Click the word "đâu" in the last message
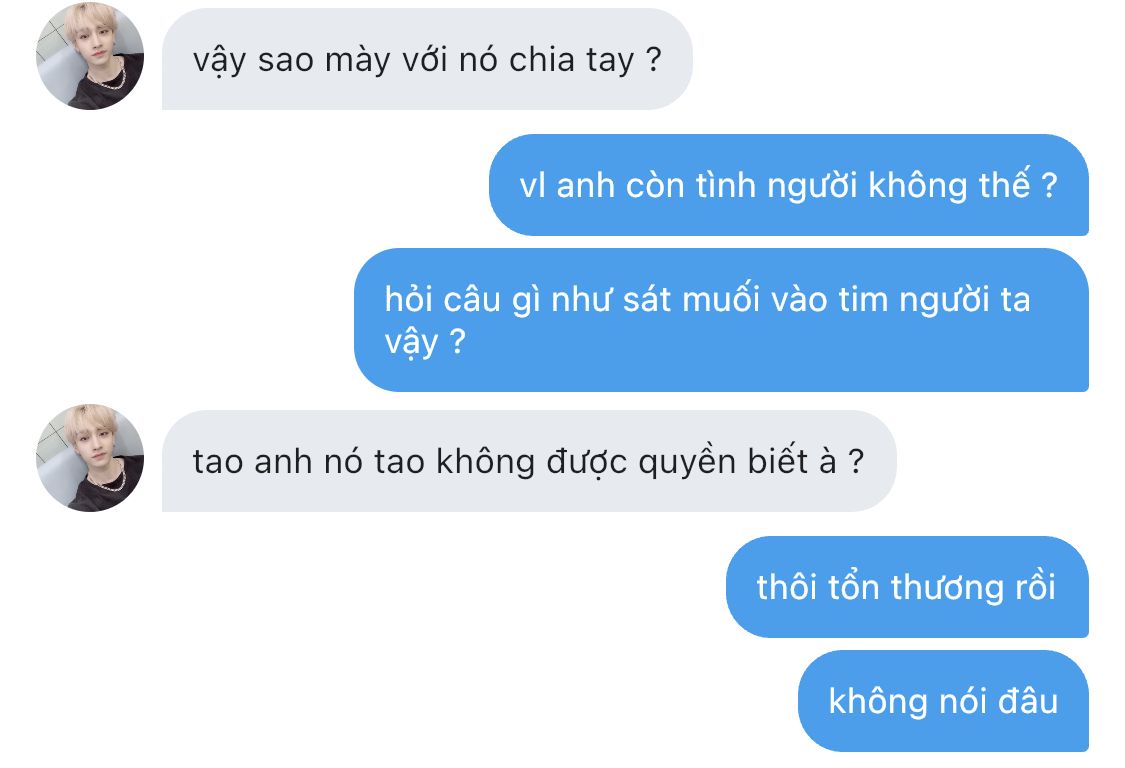The width and height of the screenshot is (1125, 768). point(1027,701)
